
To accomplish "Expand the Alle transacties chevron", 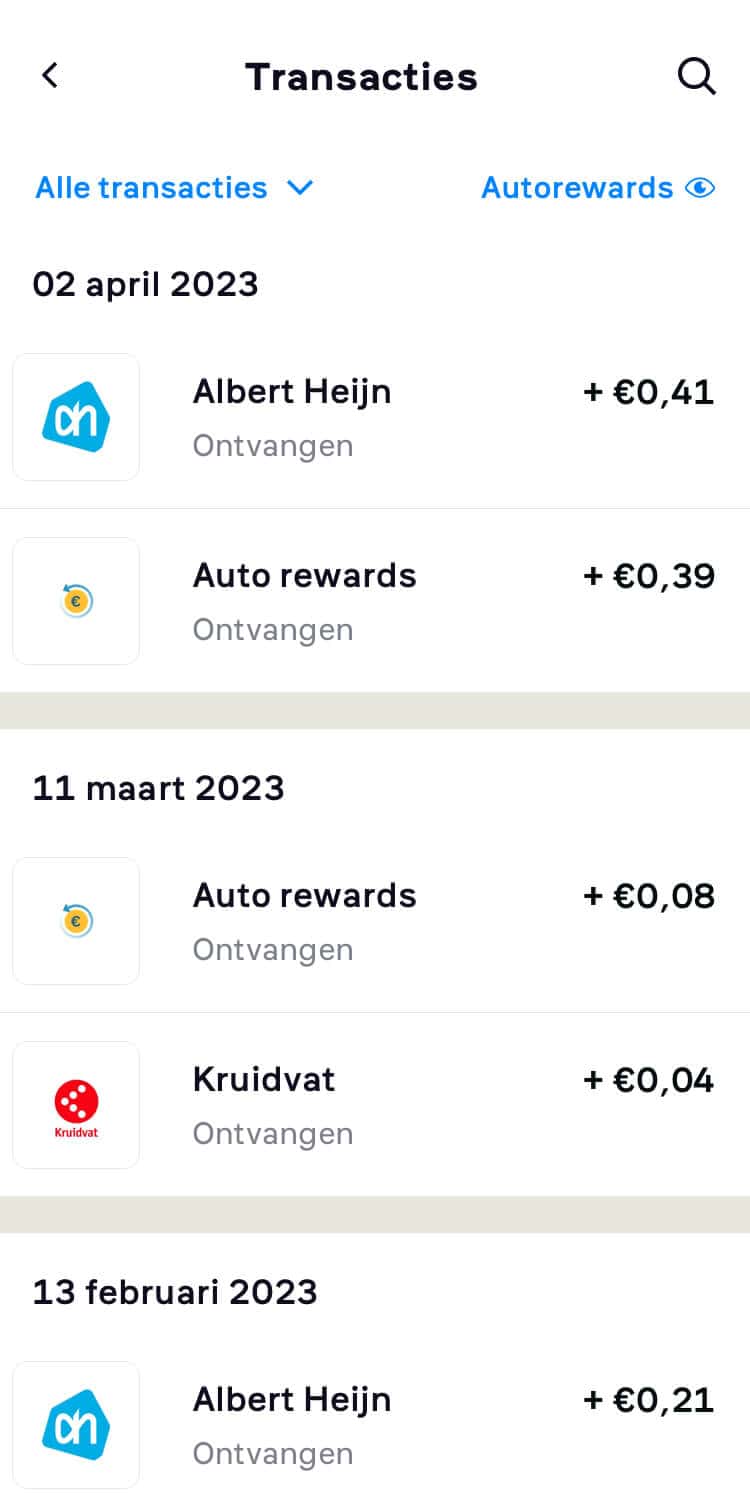I will coord(300,188).
